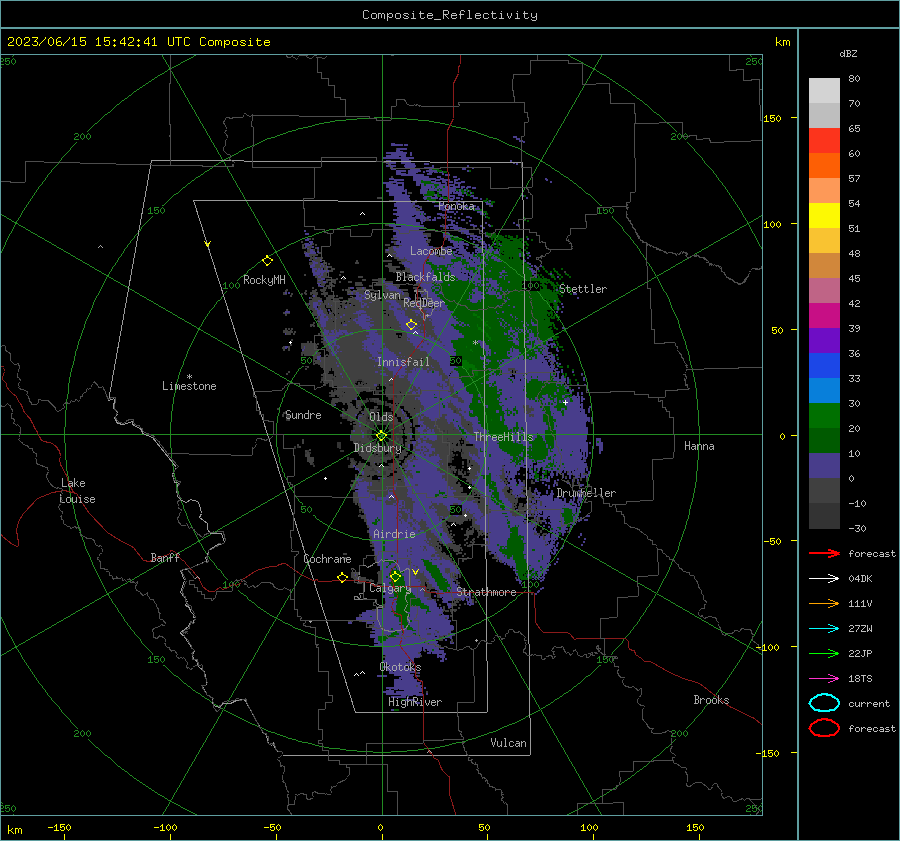Click the Sundre city label

(x=303, y=415)
